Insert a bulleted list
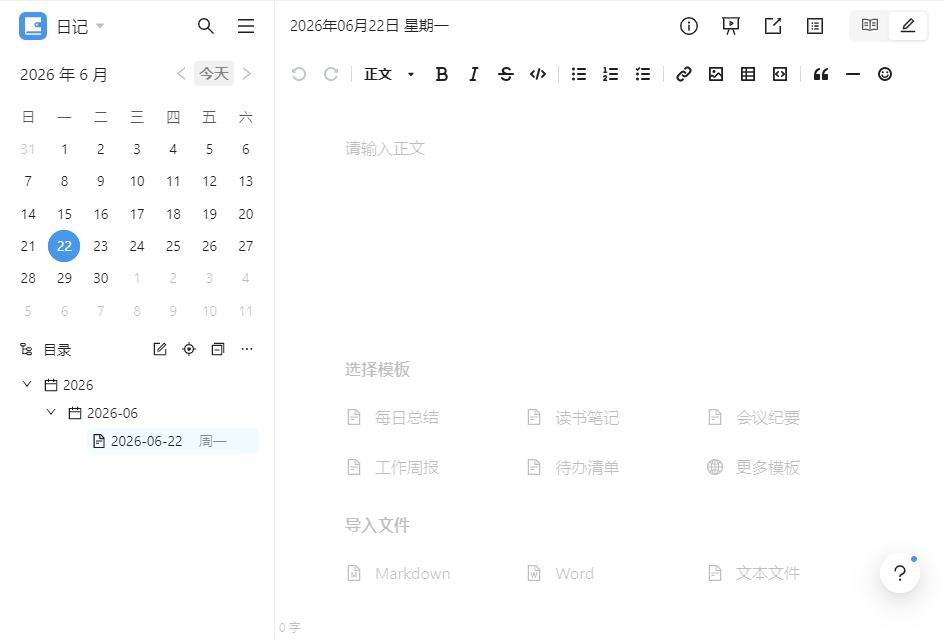944x641 pixels. (x=579, y=74)
